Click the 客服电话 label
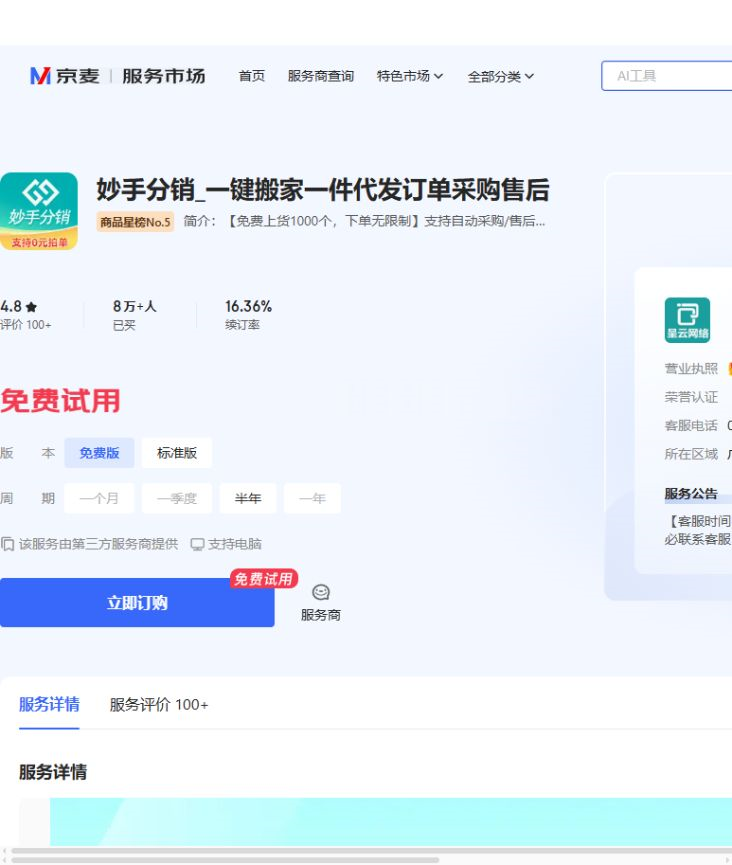 [x=691, y=425]
